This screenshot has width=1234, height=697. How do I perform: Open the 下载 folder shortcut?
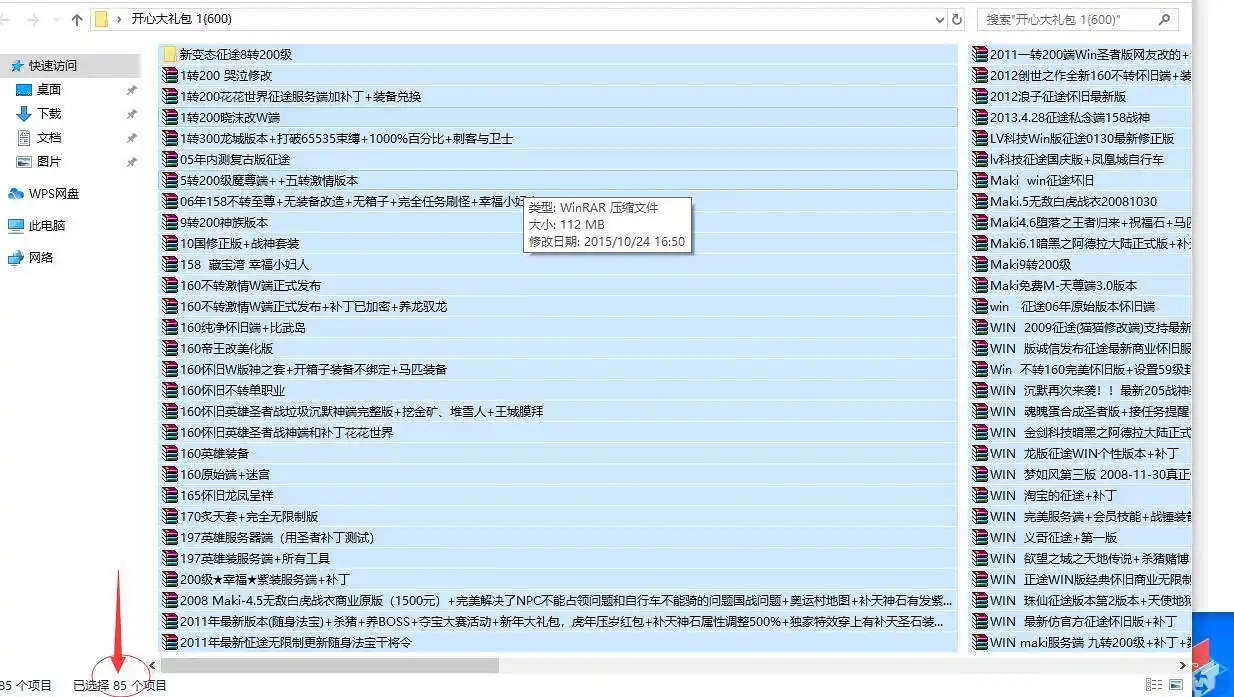[48, 114]
